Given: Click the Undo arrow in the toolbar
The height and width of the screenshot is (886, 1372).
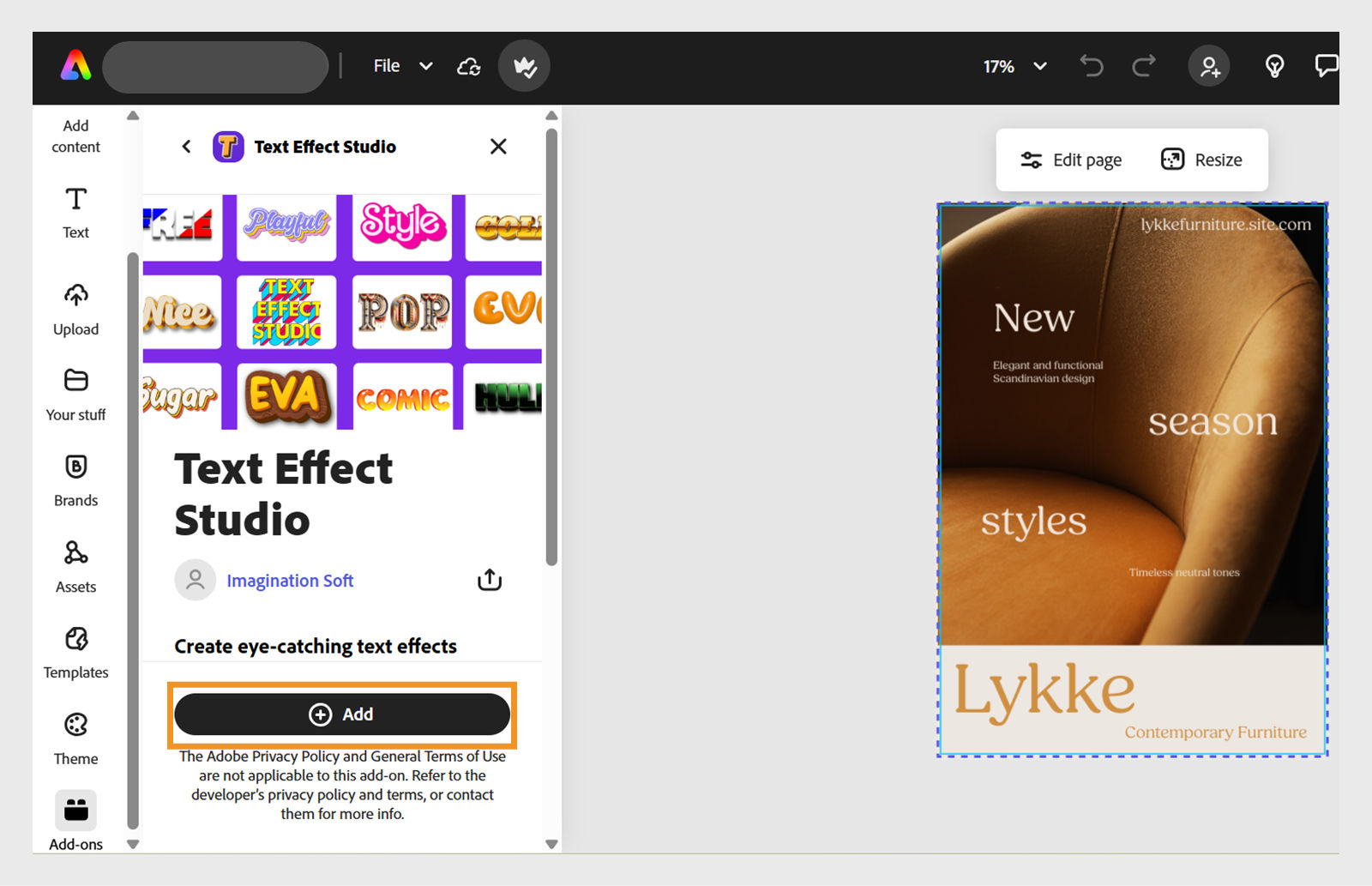Looking at the screenshot, I should point(1091,66).
